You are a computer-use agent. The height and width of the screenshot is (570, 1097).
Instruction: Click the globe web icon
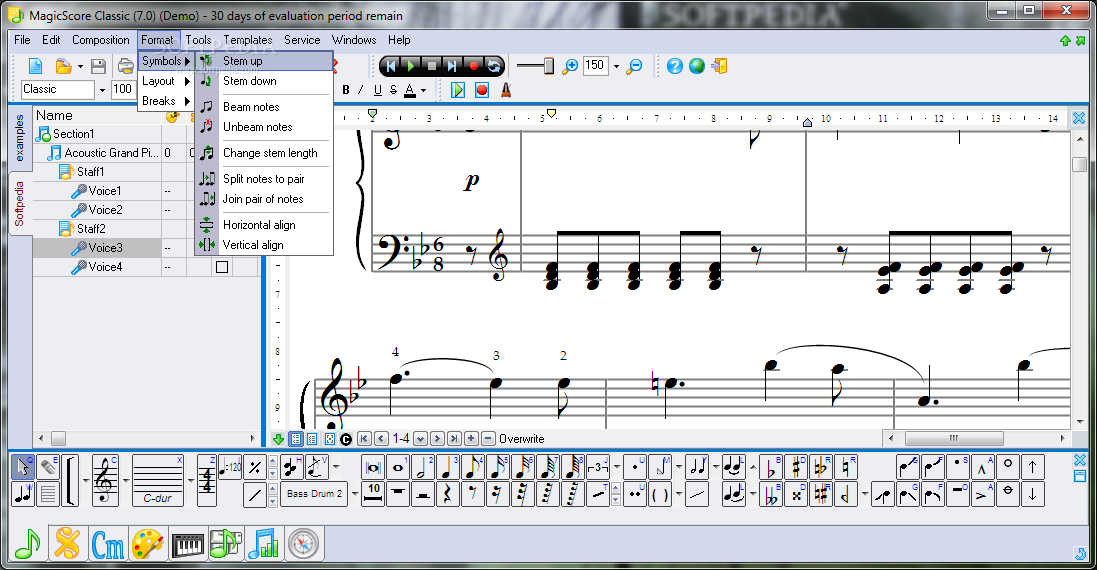(697, 66)
